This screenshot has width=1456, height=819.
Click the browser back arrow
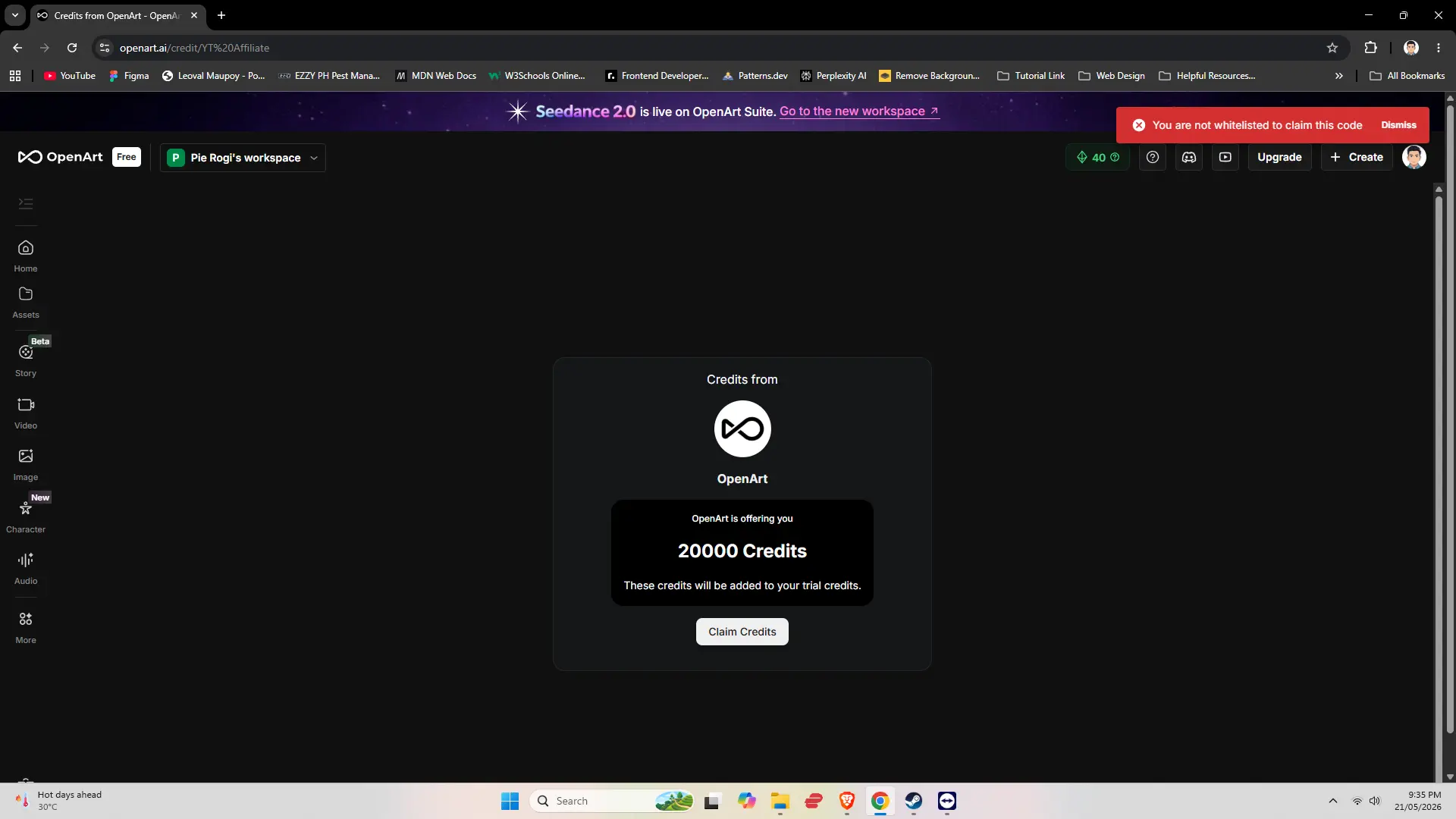coord(17,48)
